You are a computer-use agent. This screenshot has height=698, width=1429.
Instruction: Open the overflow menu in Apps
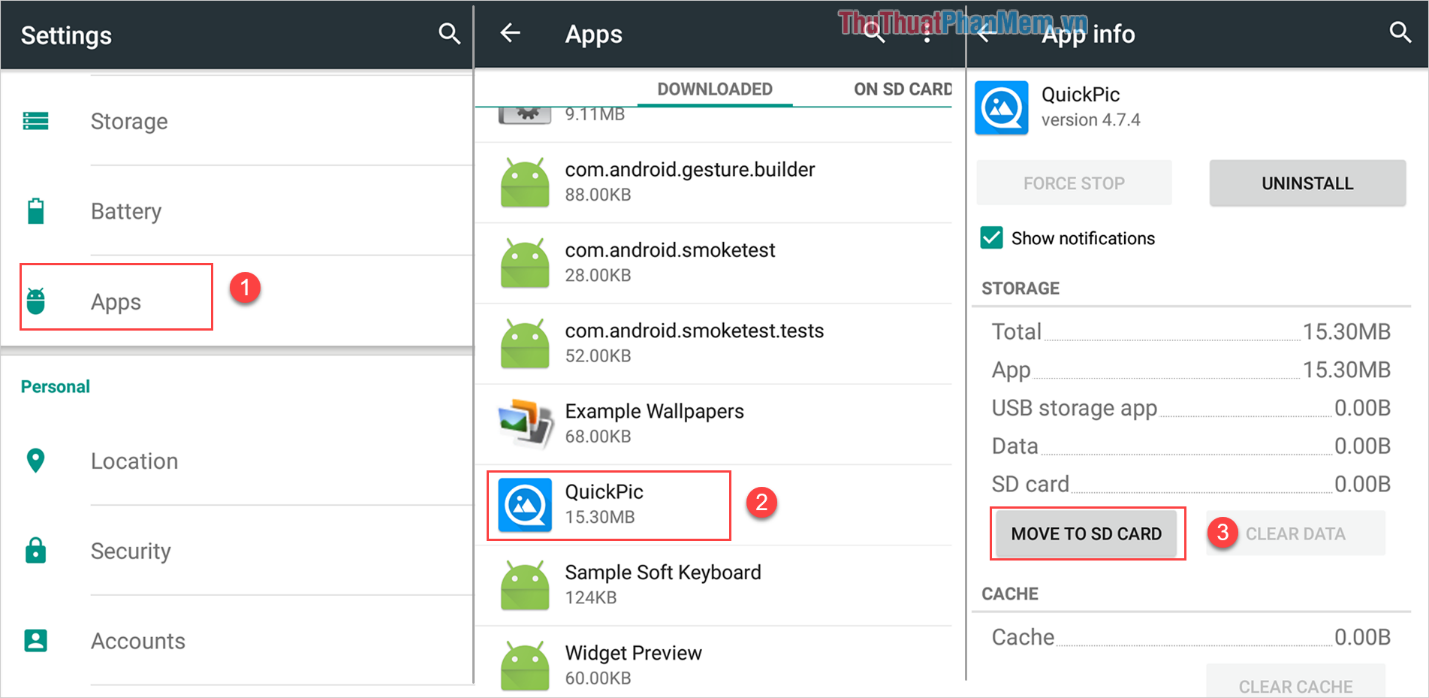[x=925, y=33]
